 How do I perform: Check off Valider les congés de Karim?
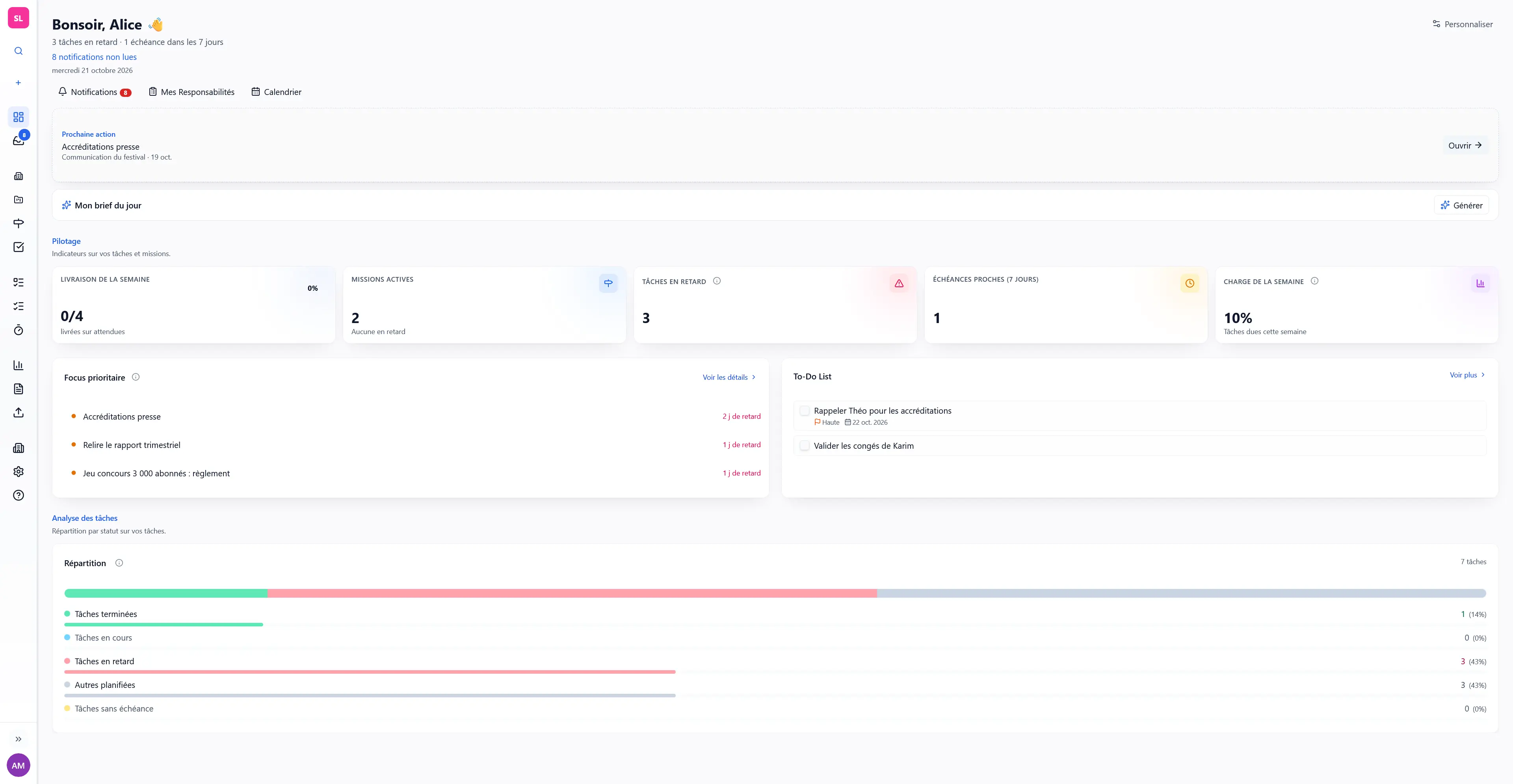805,446
